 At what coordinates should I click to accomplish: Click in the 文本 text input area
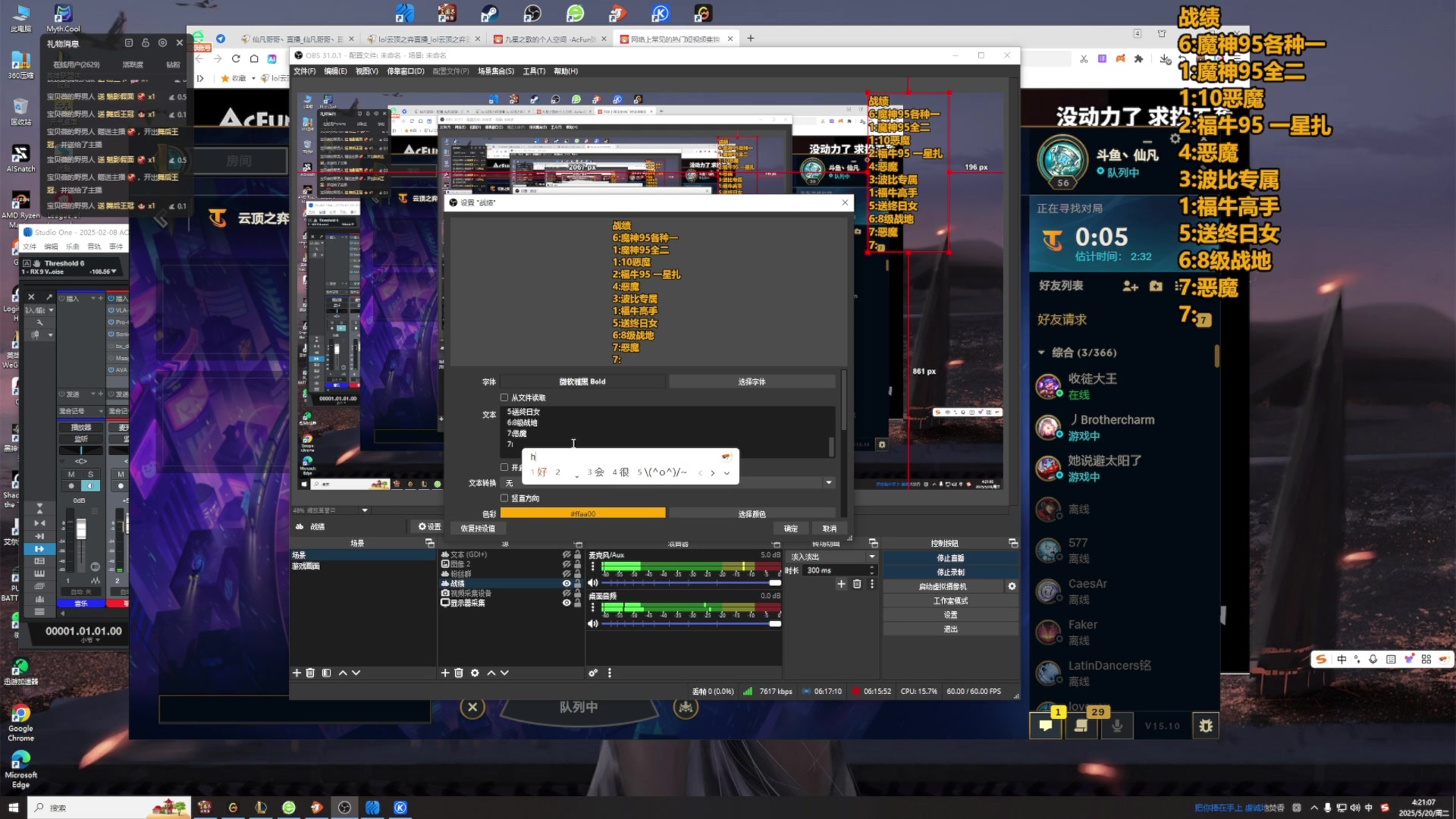pos(666,432)
